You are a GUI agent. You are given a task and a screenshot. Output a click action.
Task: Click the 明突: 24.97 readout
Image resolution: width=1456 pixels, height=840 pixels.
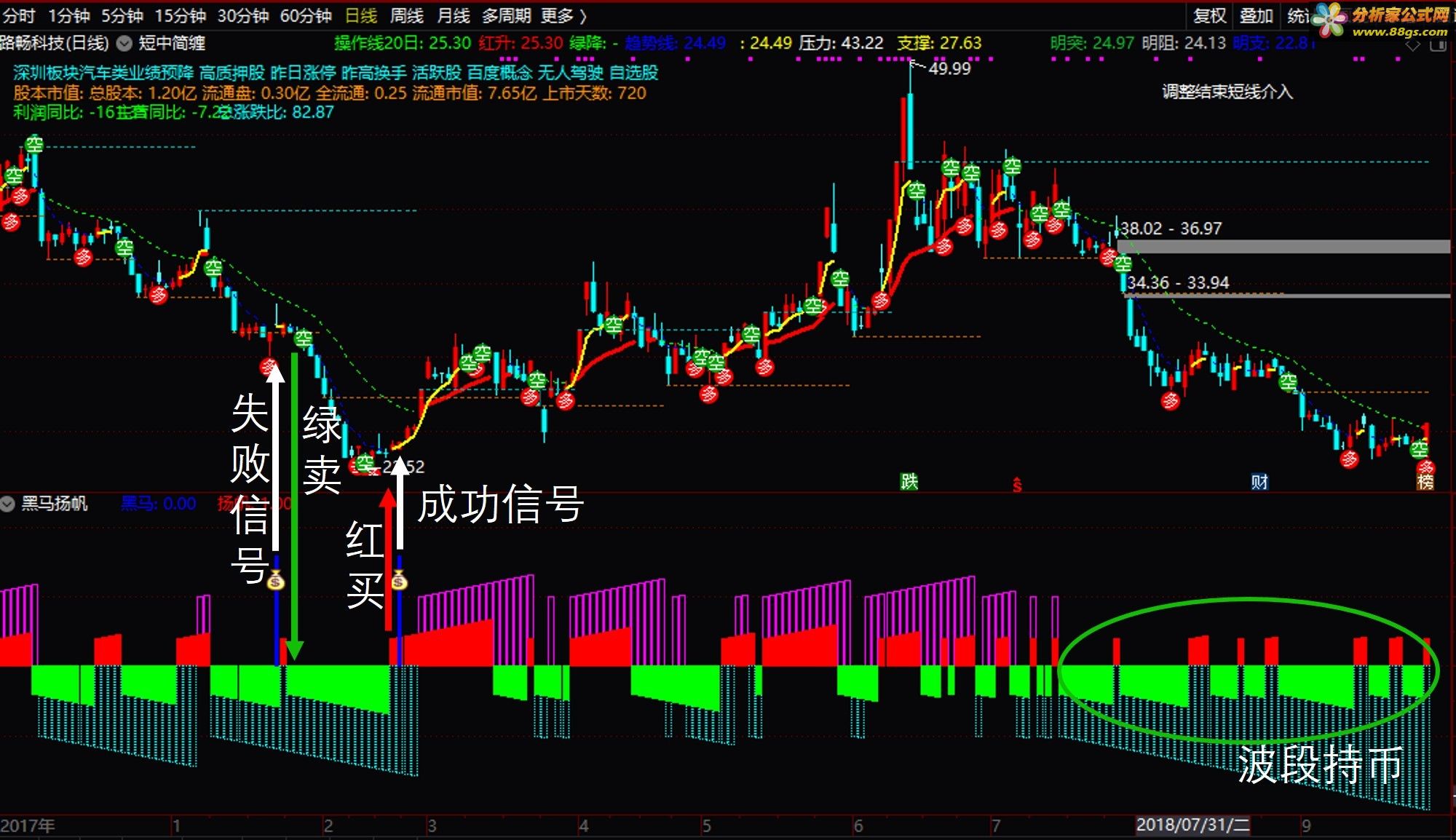click(x=1092, y=43)
